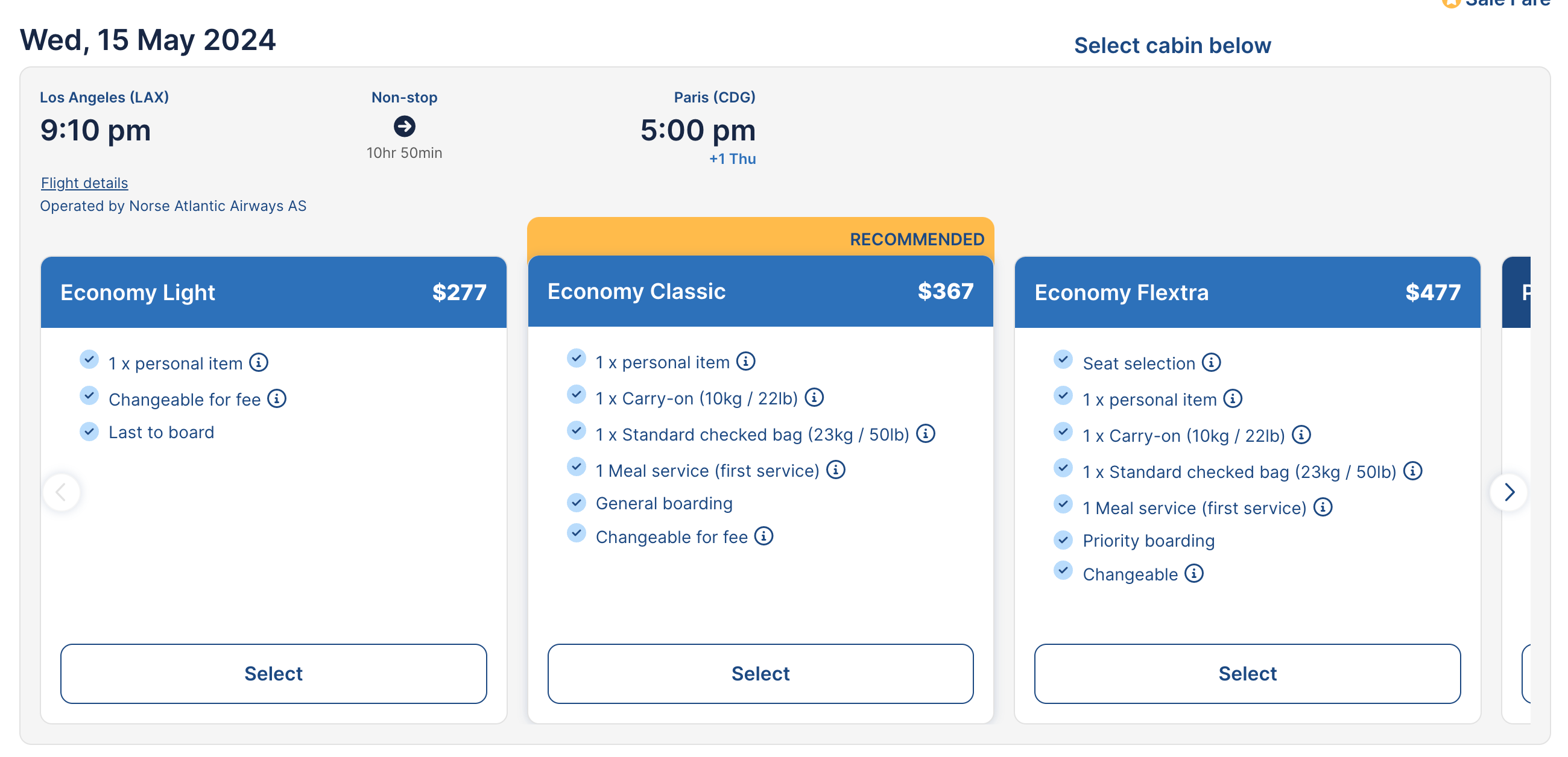Advance fare carousel with right chevron
Image resolution: width=1568 pixels, height=757 pixels.
(x=1509, y=492)
